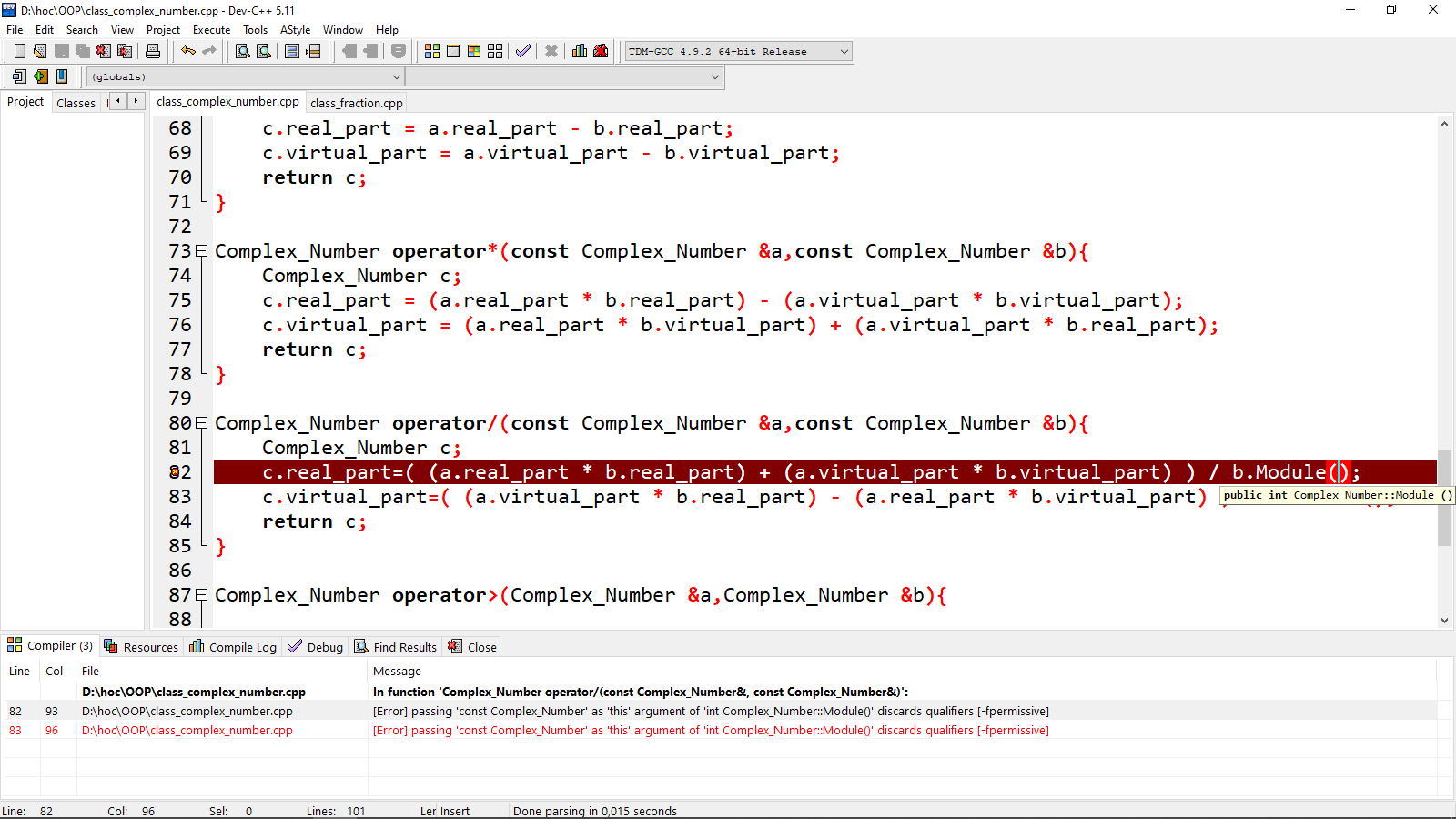Click the Rebuild All icon
The image size is (1456, 819).
[x=495, y=51]
